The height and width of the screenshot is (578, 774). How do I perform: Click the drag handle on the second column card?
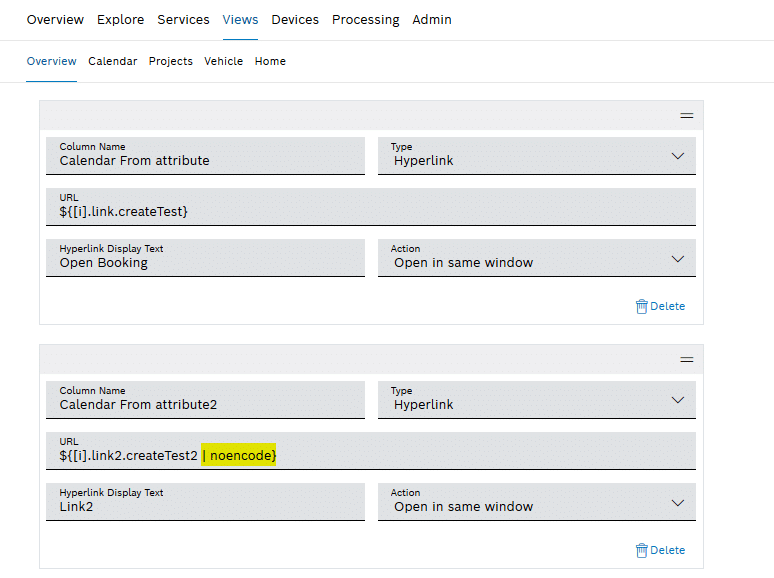(686, 359)
